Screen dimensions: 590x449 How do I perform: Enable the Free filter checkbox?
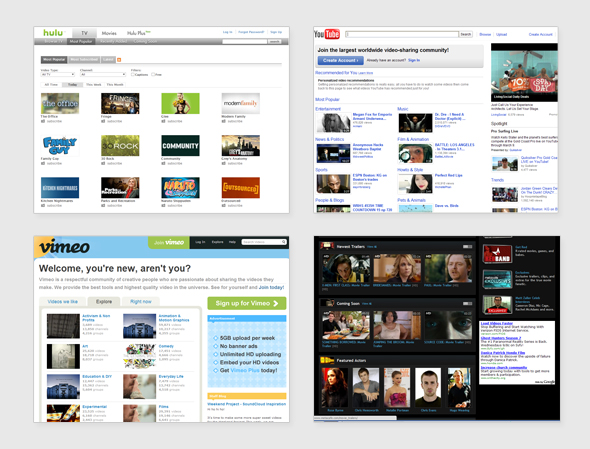(153, 75)
